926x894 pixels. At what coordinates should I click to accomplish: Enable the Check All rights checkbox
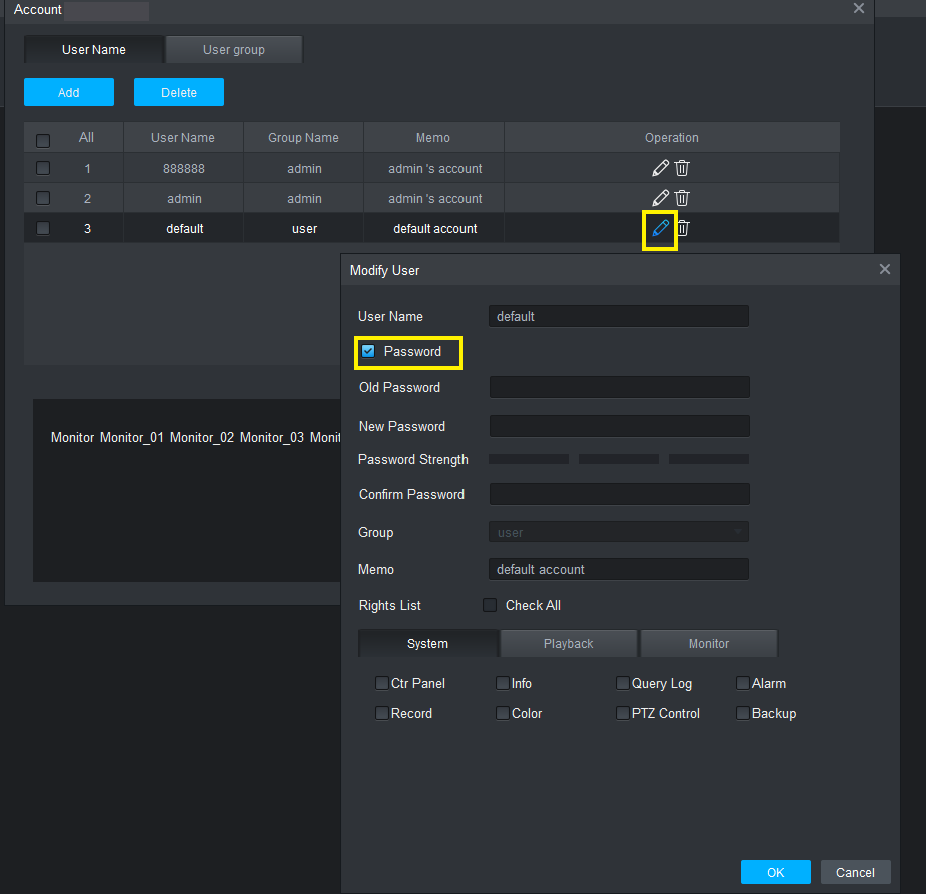[x=490, y=605]
